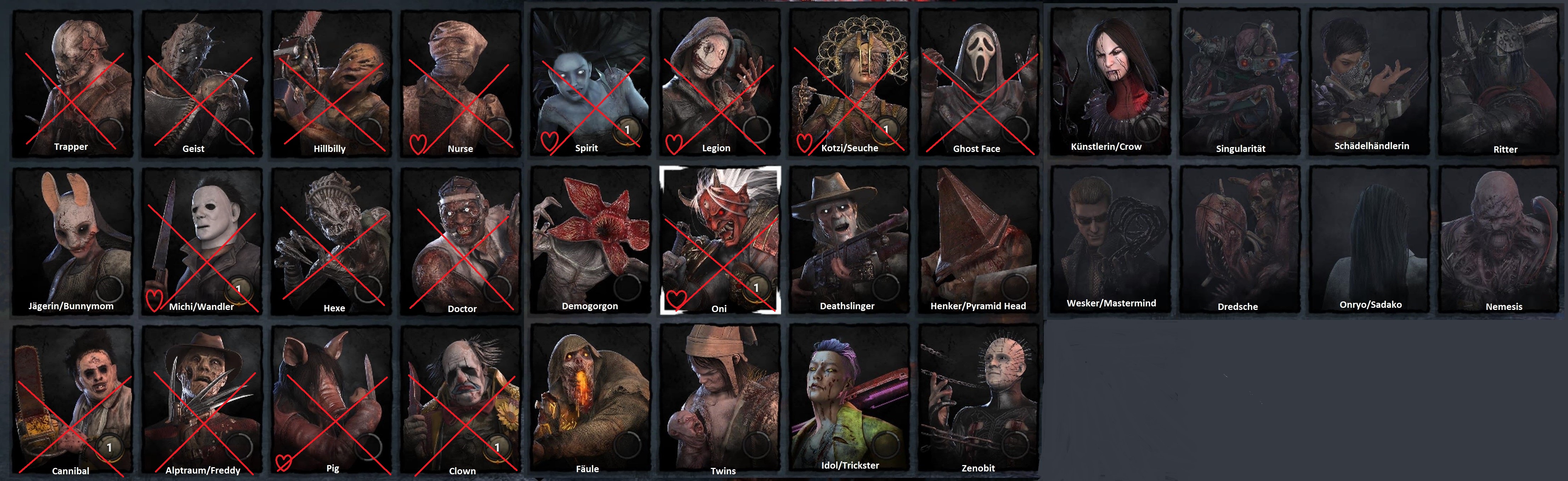Viewport: 1568px width, 481px height.
Task: Click the heart icon on Michi/Wandler
Action: coord(154,300)
